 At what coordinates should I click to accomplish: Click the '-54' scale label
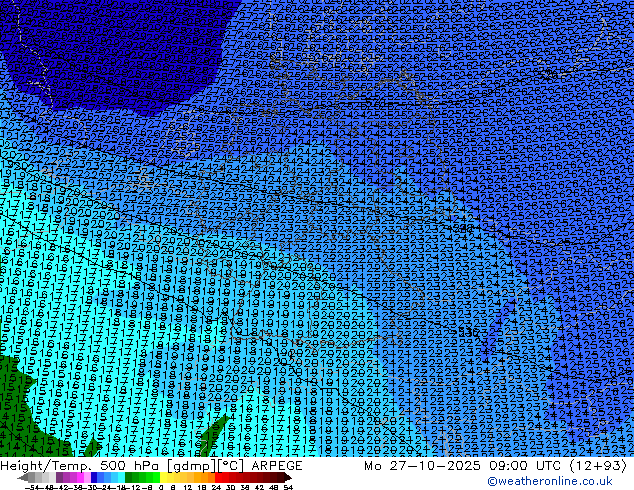(x=32, y=487)
